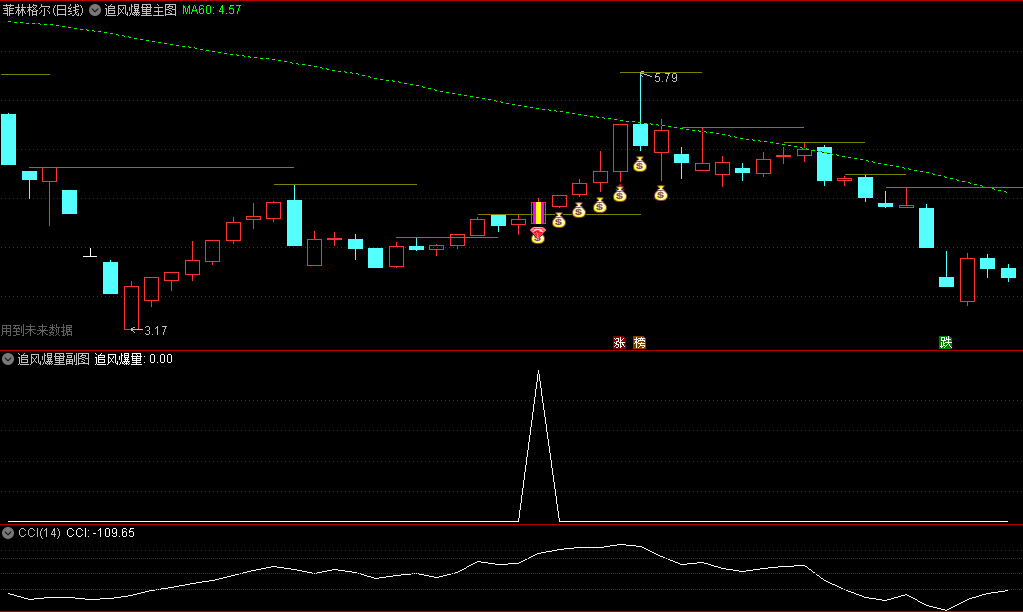This screenshot has height=612, width=1023.
Task: Click the CCI: -109.65 value
Action: pyautogui.click(x=100, y=533)
